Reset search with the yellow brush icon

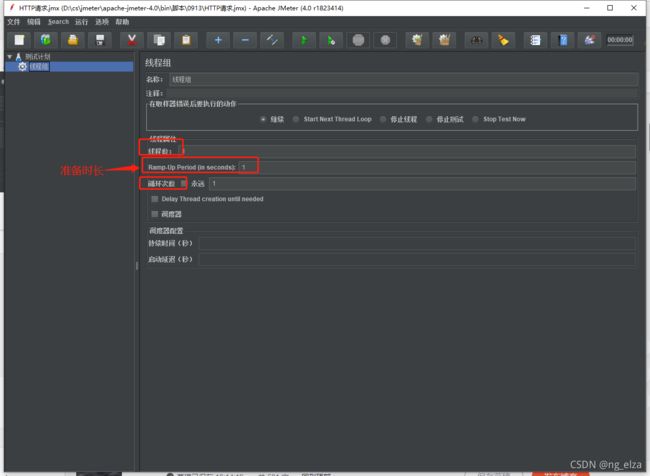(503, 40)
